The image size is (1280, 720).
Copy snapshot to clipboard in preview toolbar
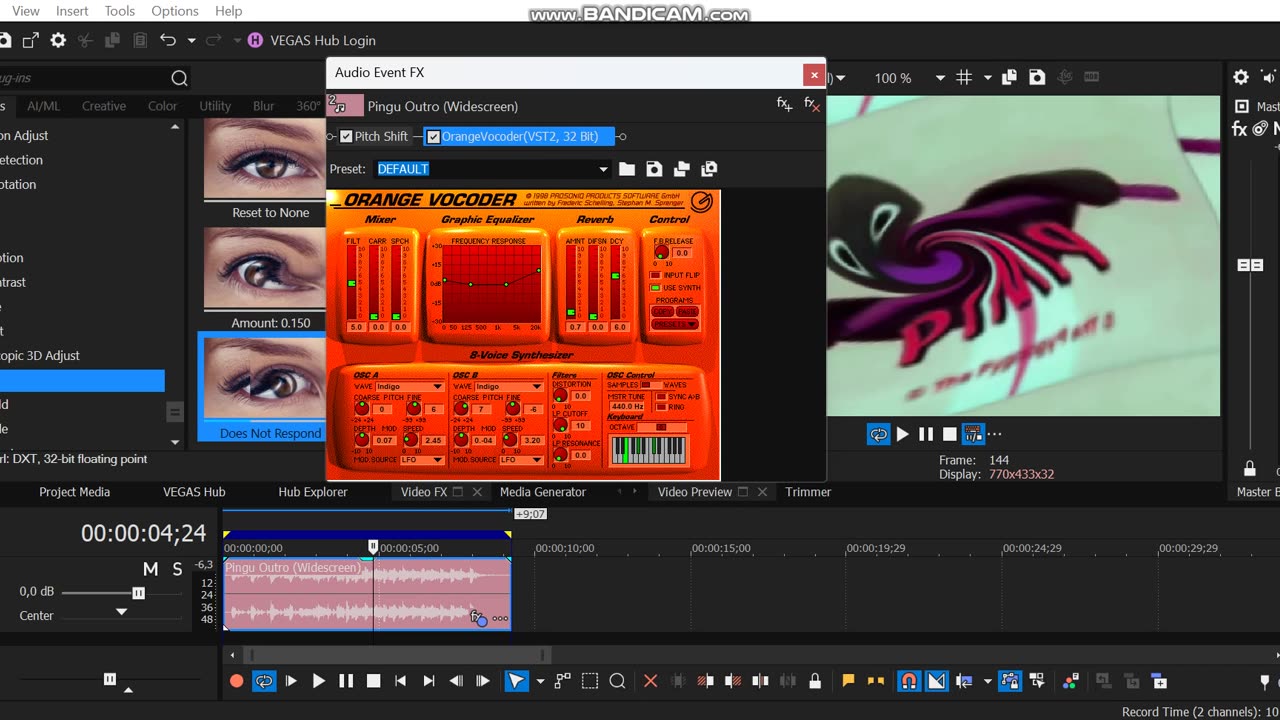coord(1009,77)
